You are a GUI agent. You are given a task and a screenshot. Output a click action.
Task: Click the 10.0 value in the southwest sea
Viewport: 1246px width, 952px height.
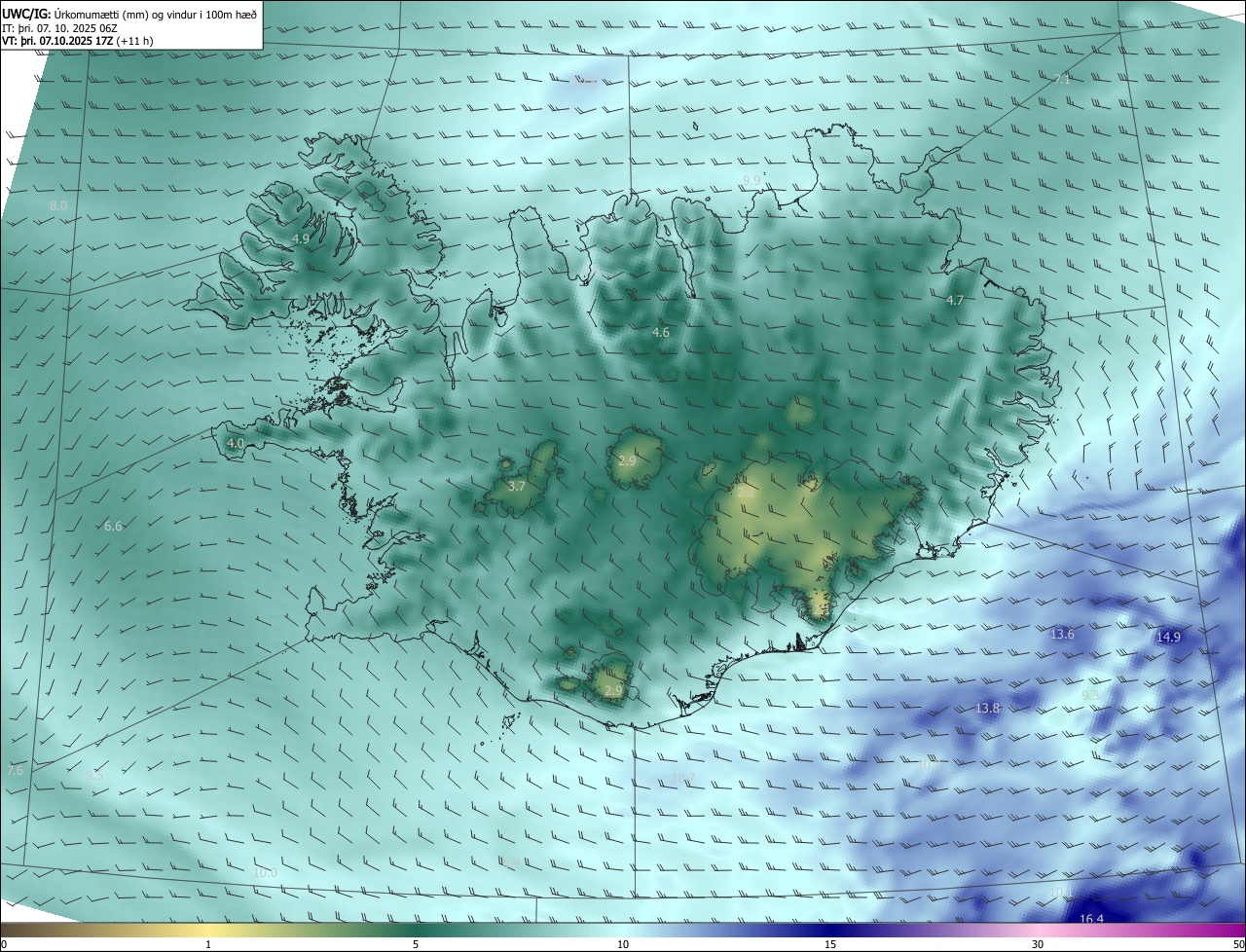tap(265, 873)
